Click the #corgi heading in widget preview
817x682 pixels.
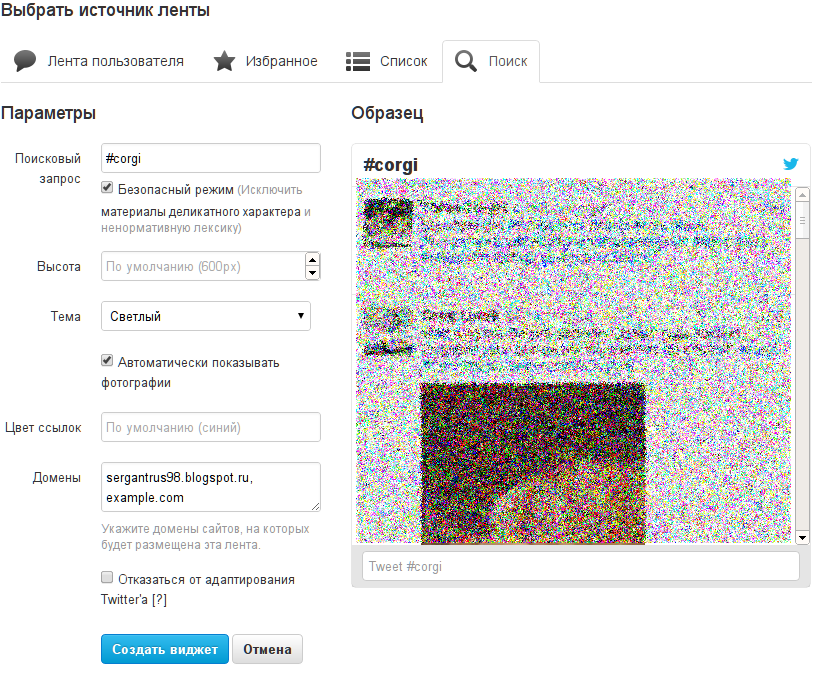[x=390, y=165]
